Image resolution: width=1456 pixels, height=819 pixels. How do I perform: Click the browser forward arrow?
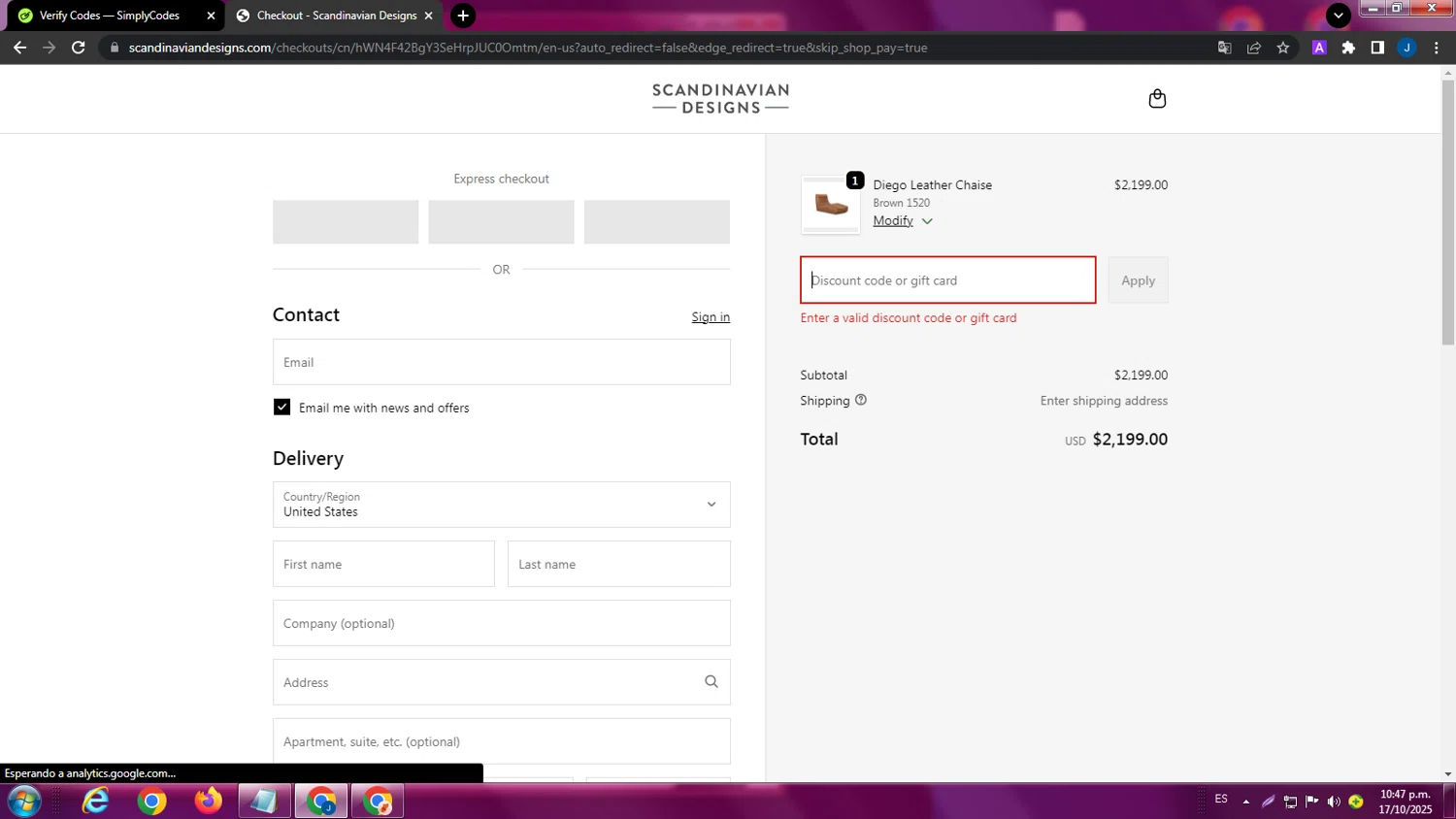click(x=49, y=48)
